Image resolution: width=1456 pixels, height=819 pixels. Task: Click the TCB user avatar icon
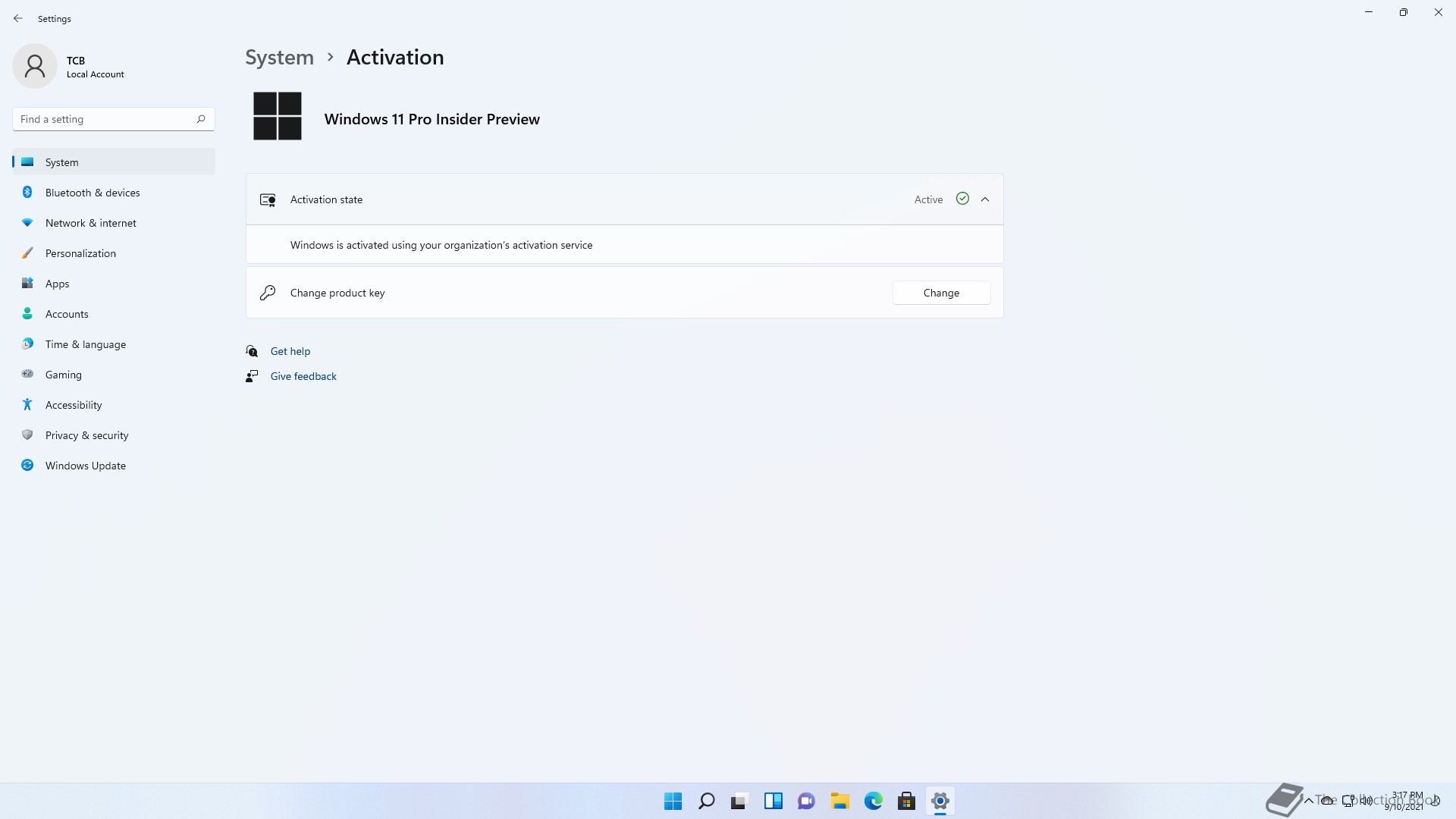[35, 66]
